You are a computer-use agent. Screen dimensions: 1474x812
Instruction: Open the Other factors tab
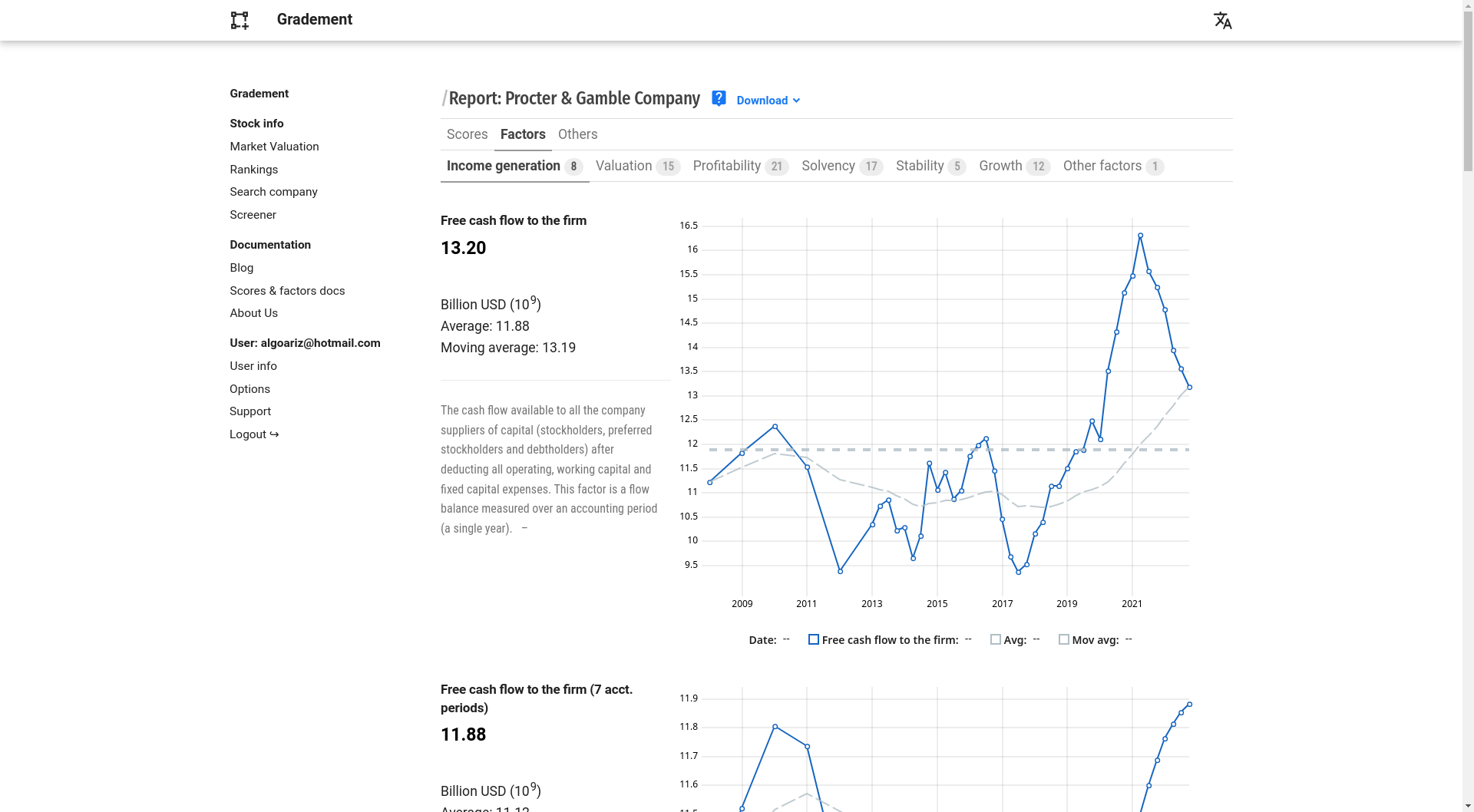[1114, 167]
